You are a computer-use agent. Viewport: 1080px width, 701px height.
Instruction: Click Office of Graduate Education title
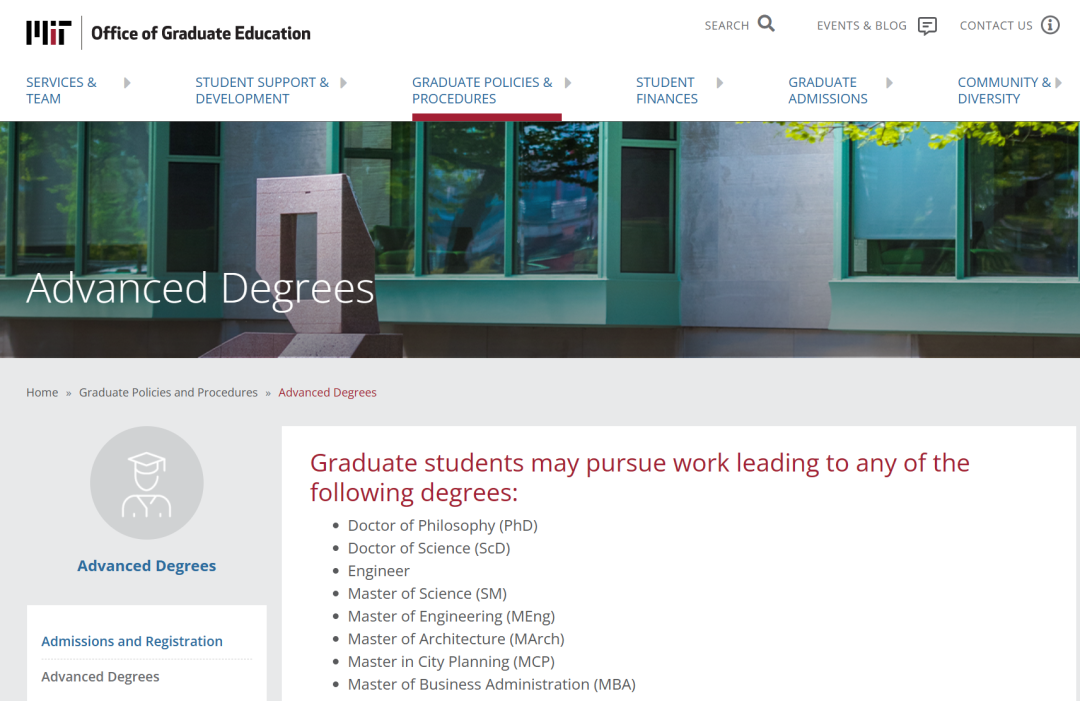coord(200,33)
